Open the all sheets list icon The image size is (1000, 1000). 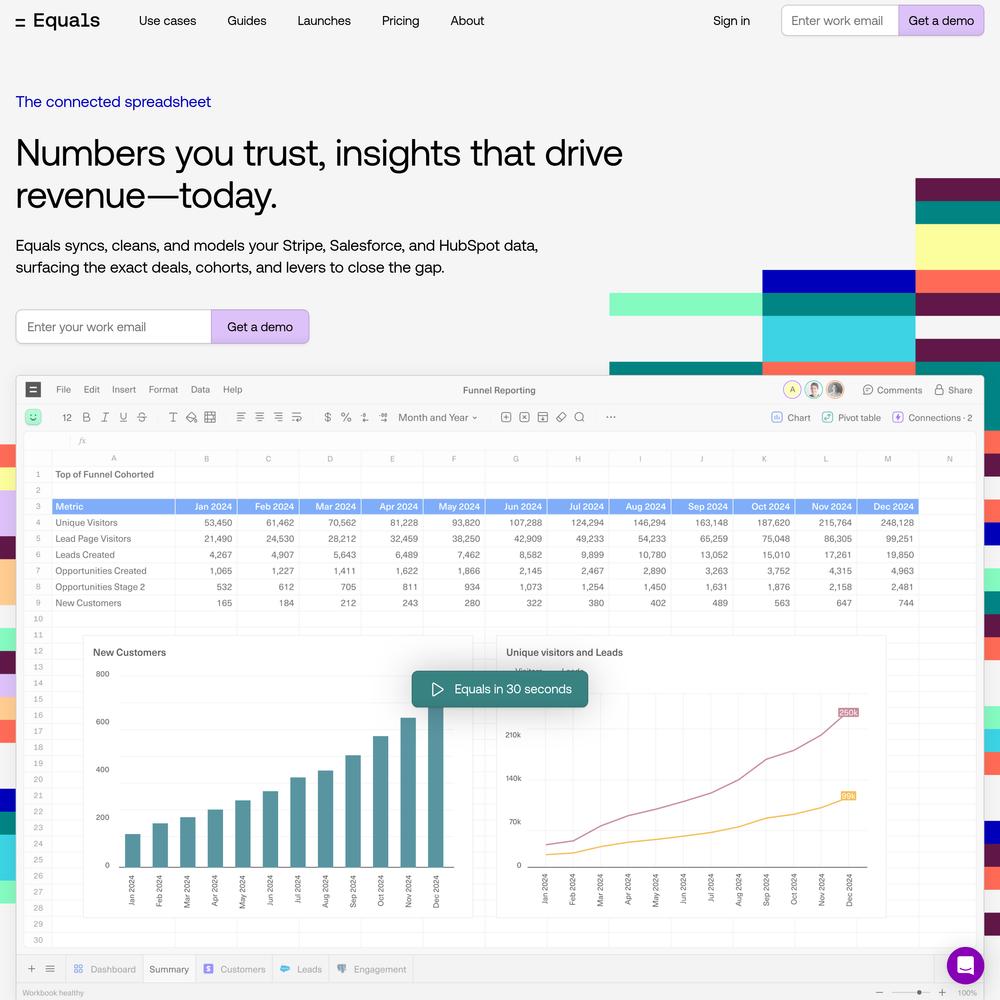pyautogui.click(x=50, y=969)
